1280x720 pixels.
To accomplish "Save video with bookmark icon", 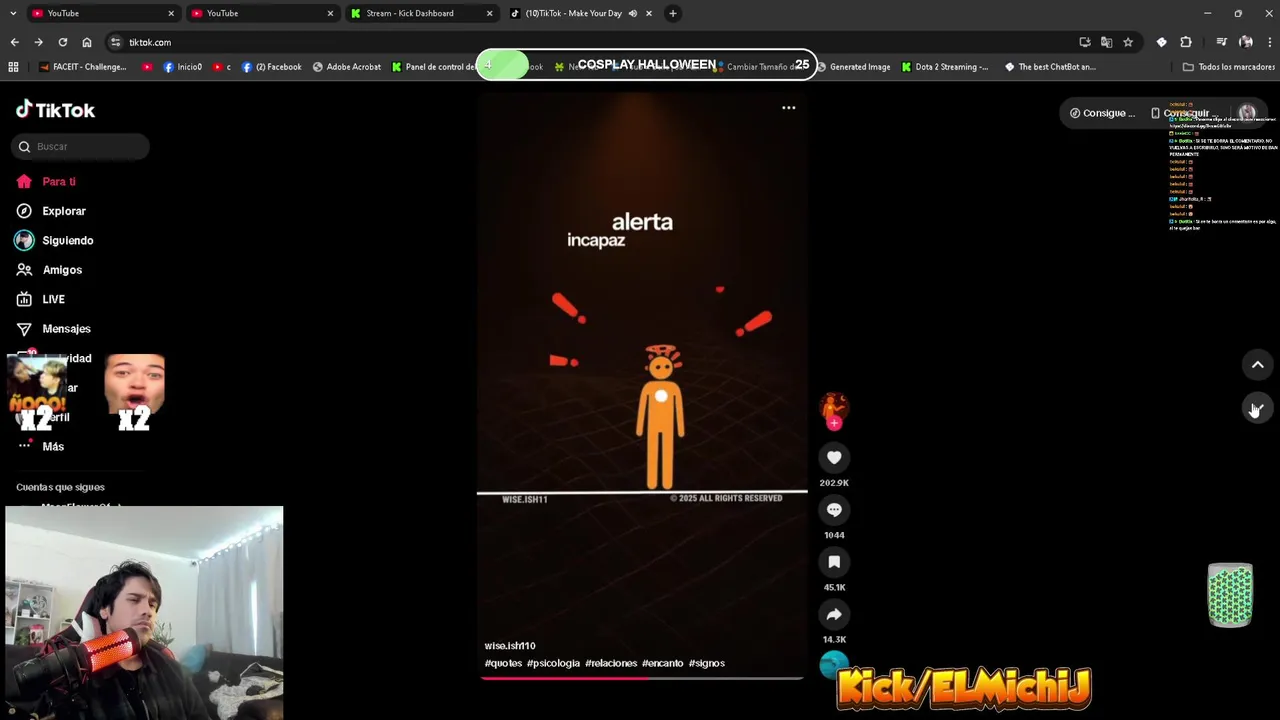I will (x=834, y=562).
